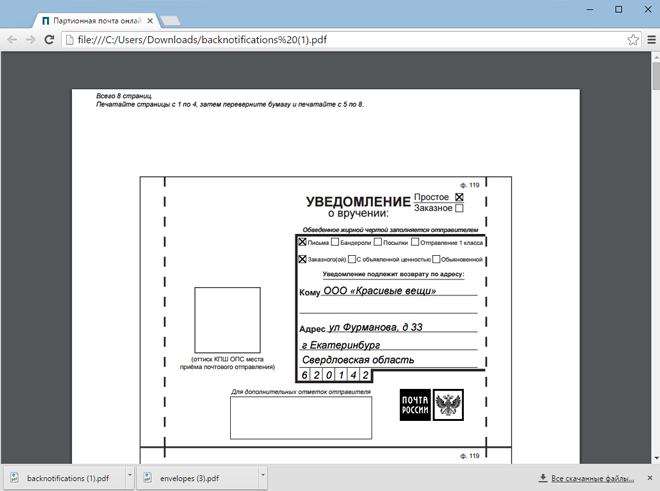The height and width of the screenshot is (491, 660).
Task: Maximize the browser window
Action: (618, 9)
